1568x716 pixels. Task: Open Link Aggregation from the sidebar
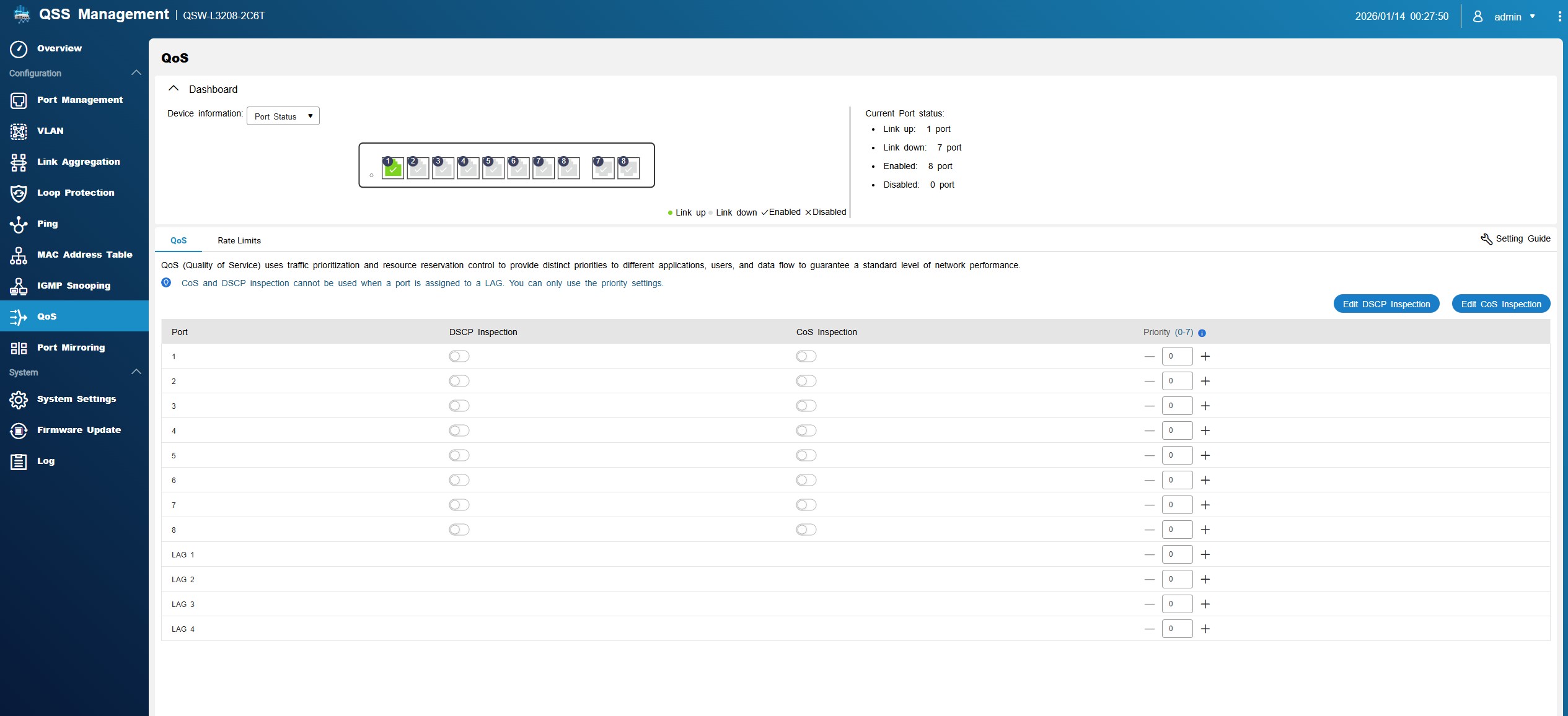point(78,162)
